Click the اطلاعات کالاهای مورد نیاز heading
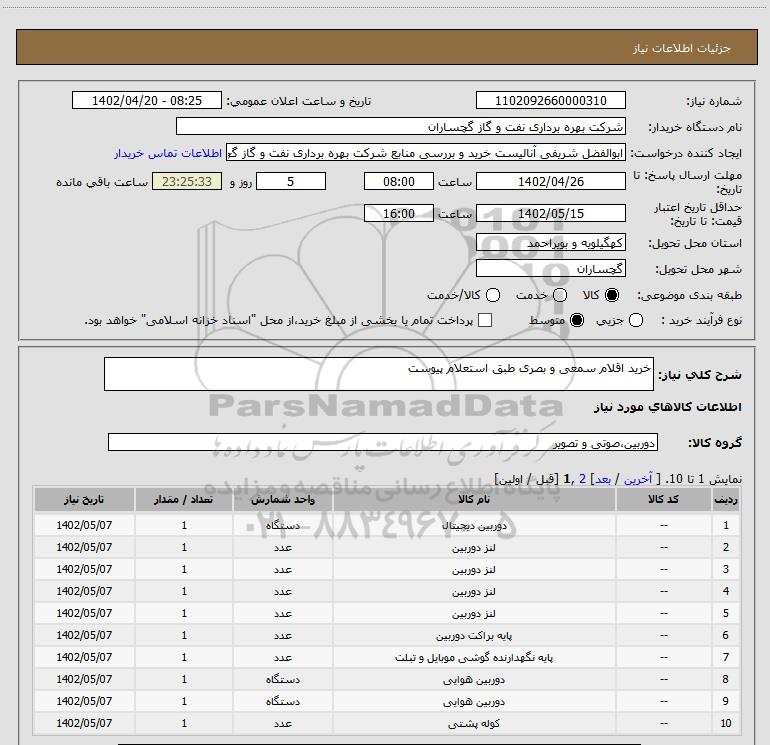 point(668,407)
